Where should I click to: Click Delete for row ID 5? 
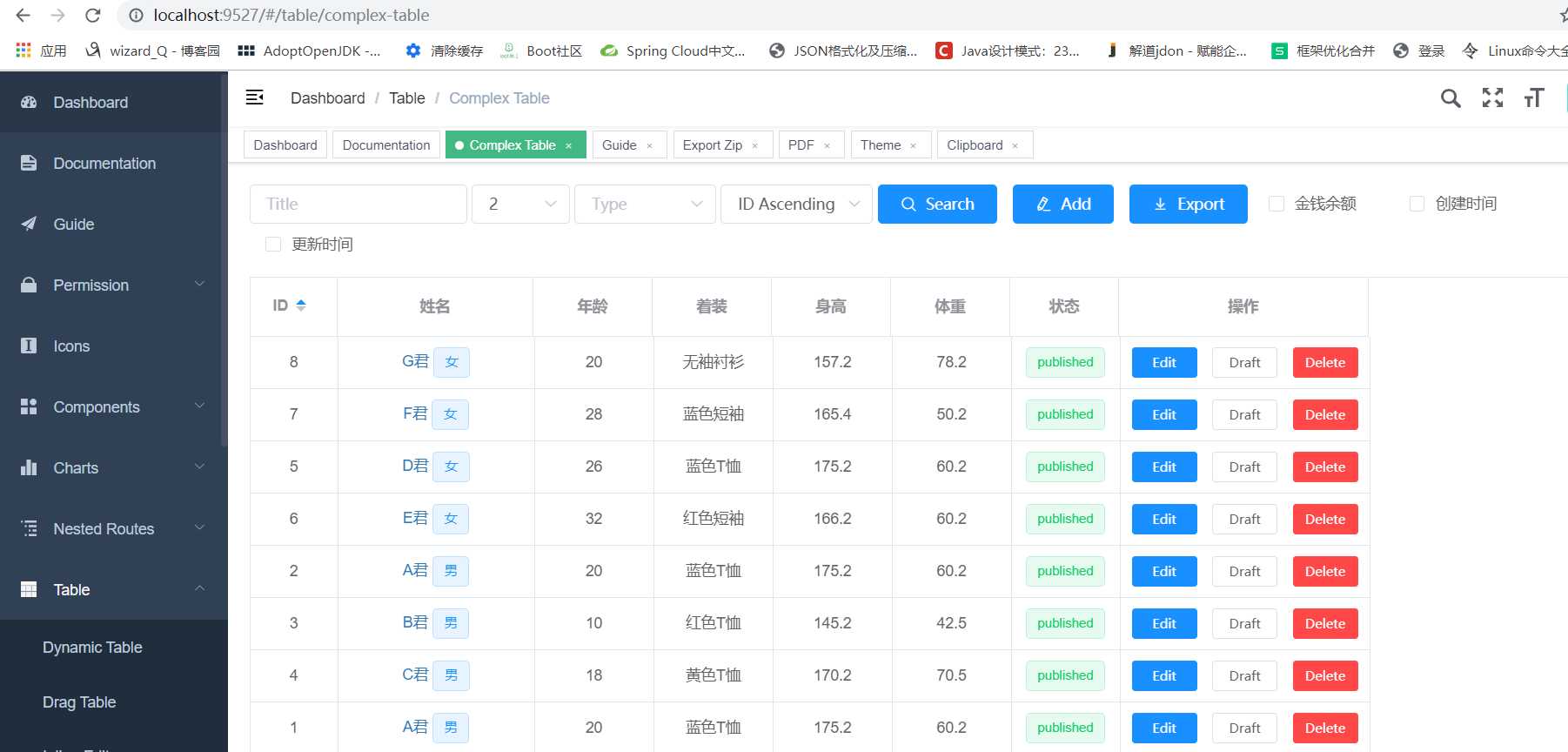click(x=1325, y=467)
